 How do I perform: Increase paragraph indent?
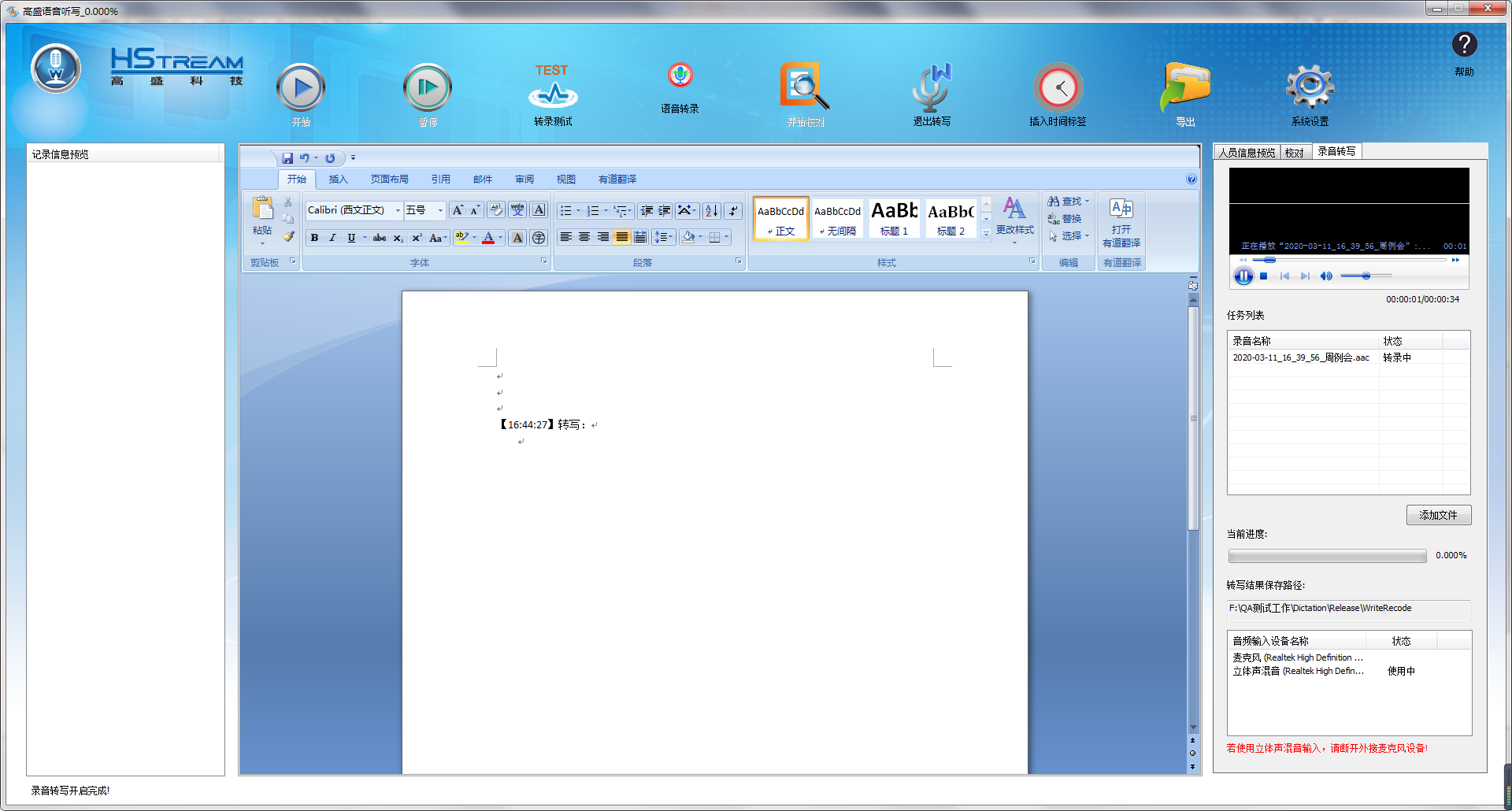[665, 211]
